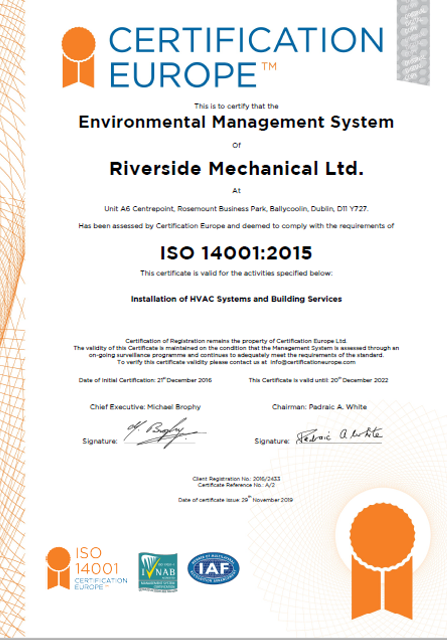This screenshot has height=640, width=447.
Task: Click the Riverside Mechanical Ltd. company name
Action: [236, 169]
